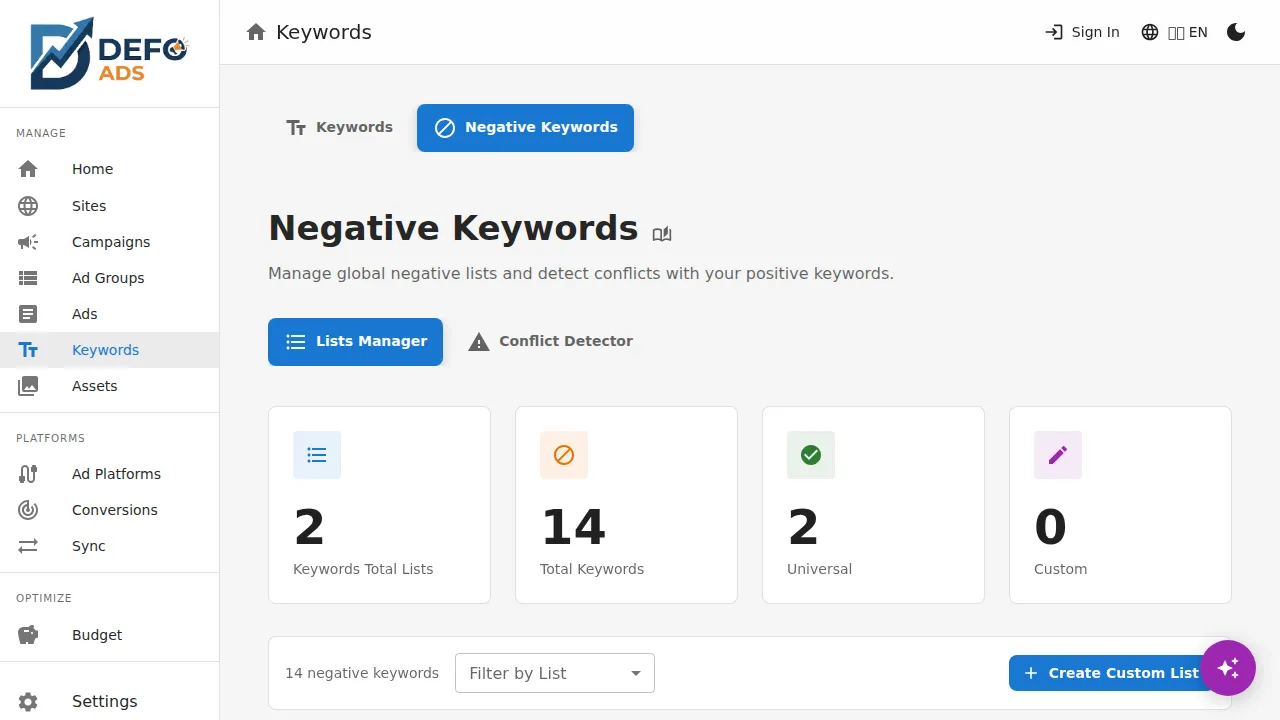Click the Sign In arrow icon
Image resolution: width=1280 pixels, height=720 pixels.
(x=1054, y=32)
